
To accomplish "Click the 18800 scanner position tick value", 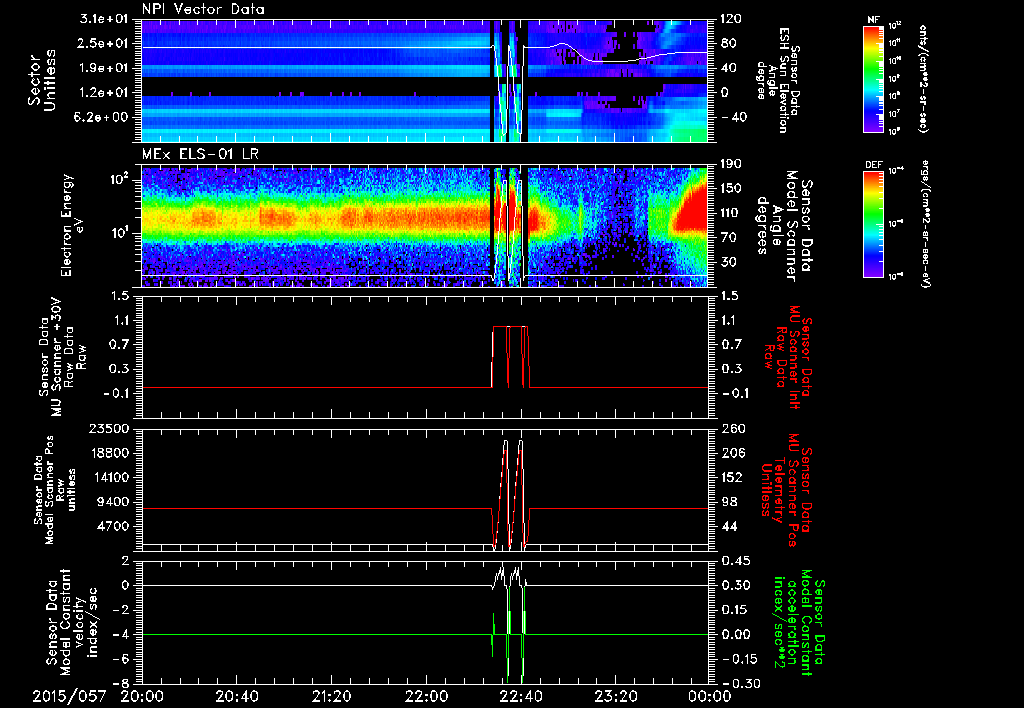I will (108, 453).
